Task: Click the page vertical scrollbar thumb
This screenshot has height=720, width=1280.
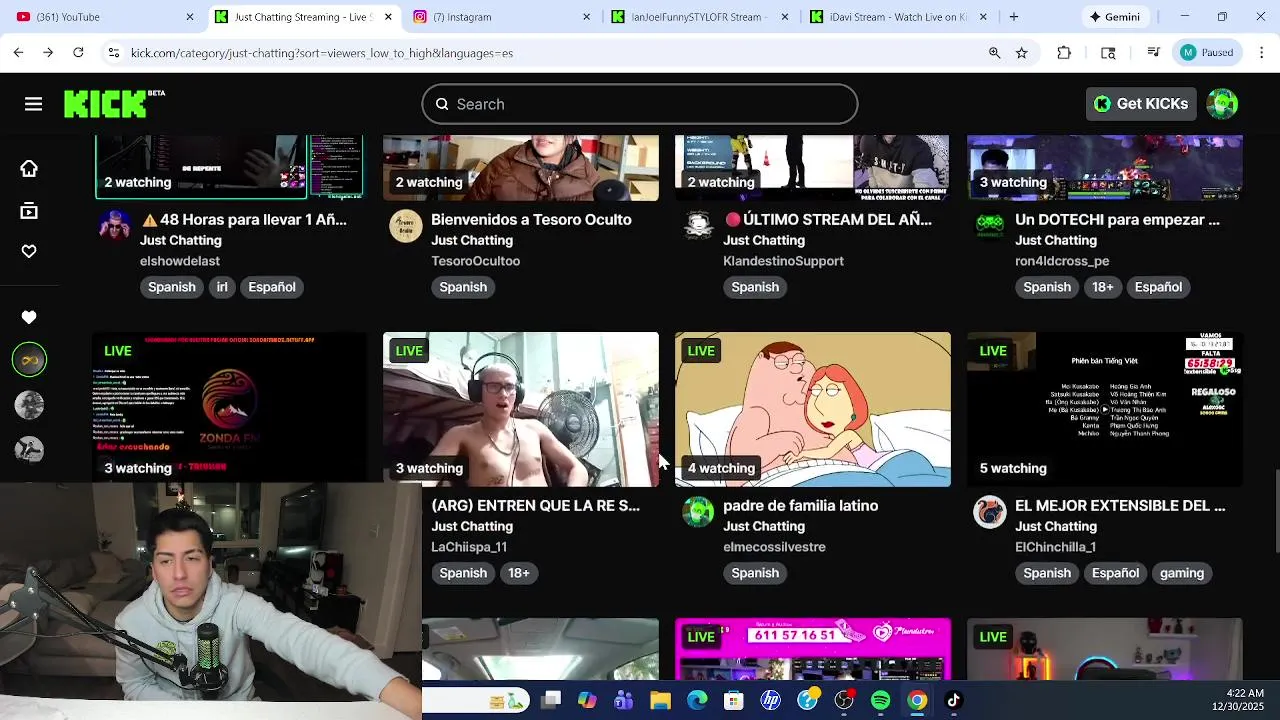Action: point(1276,510)
